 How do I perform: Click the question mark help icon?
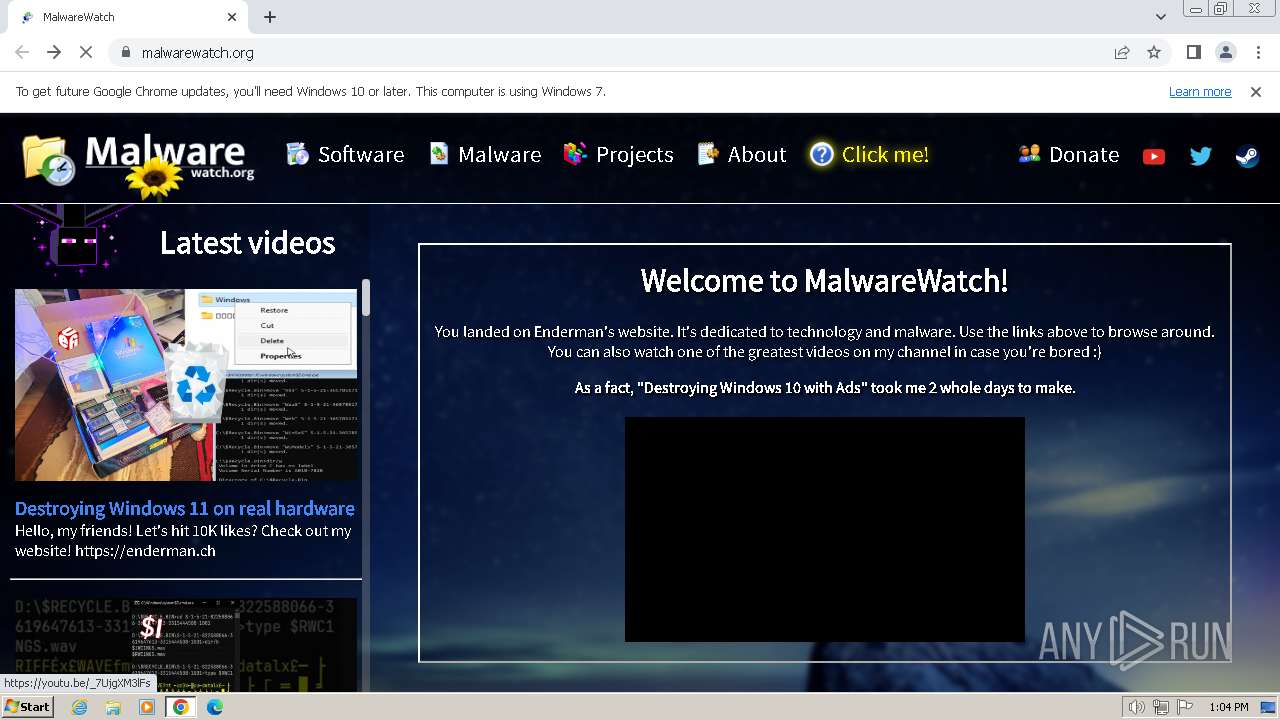[822, 154]
